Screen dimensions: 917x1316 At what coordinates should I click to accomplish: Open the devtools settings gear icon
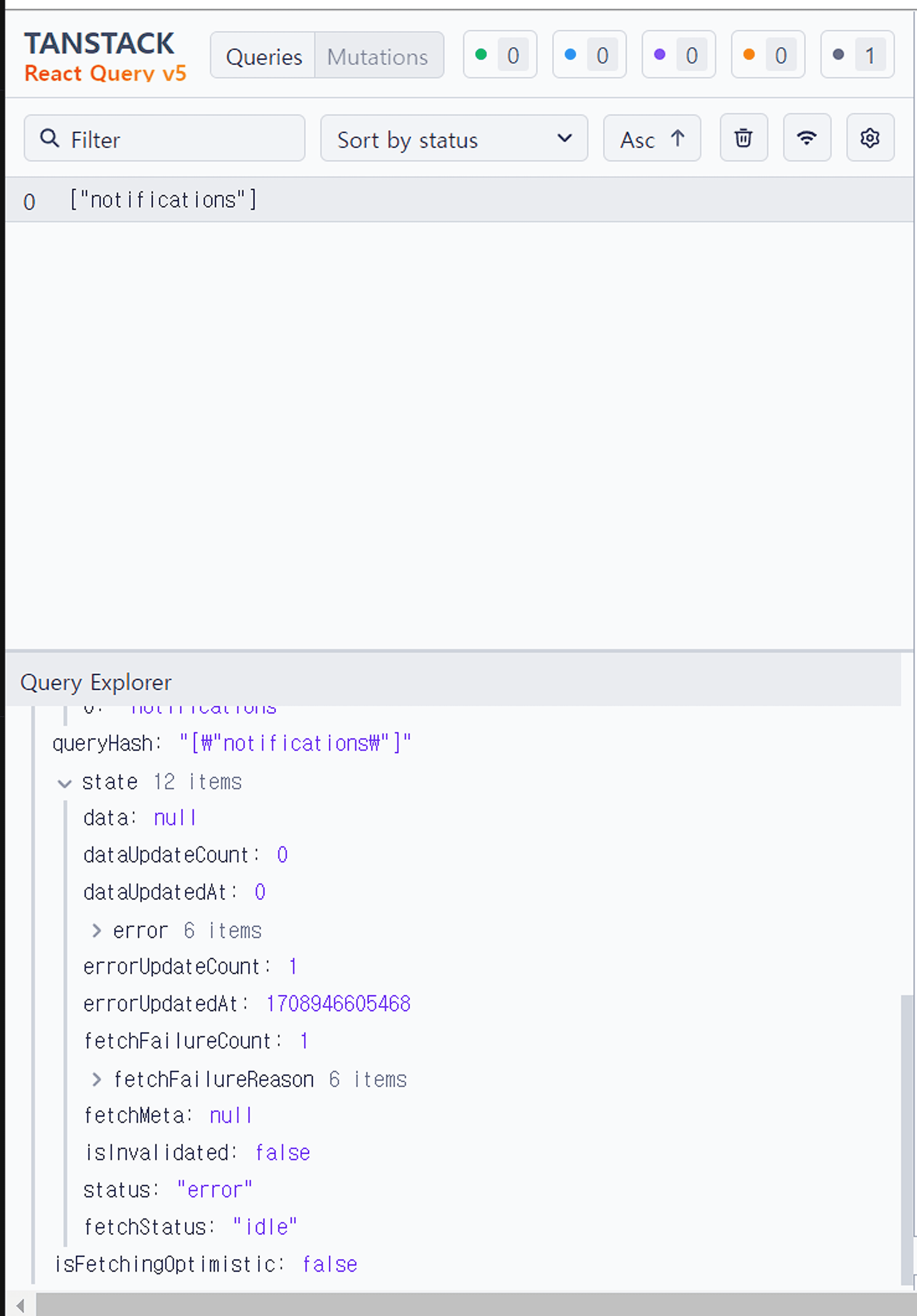pos(870,138)
